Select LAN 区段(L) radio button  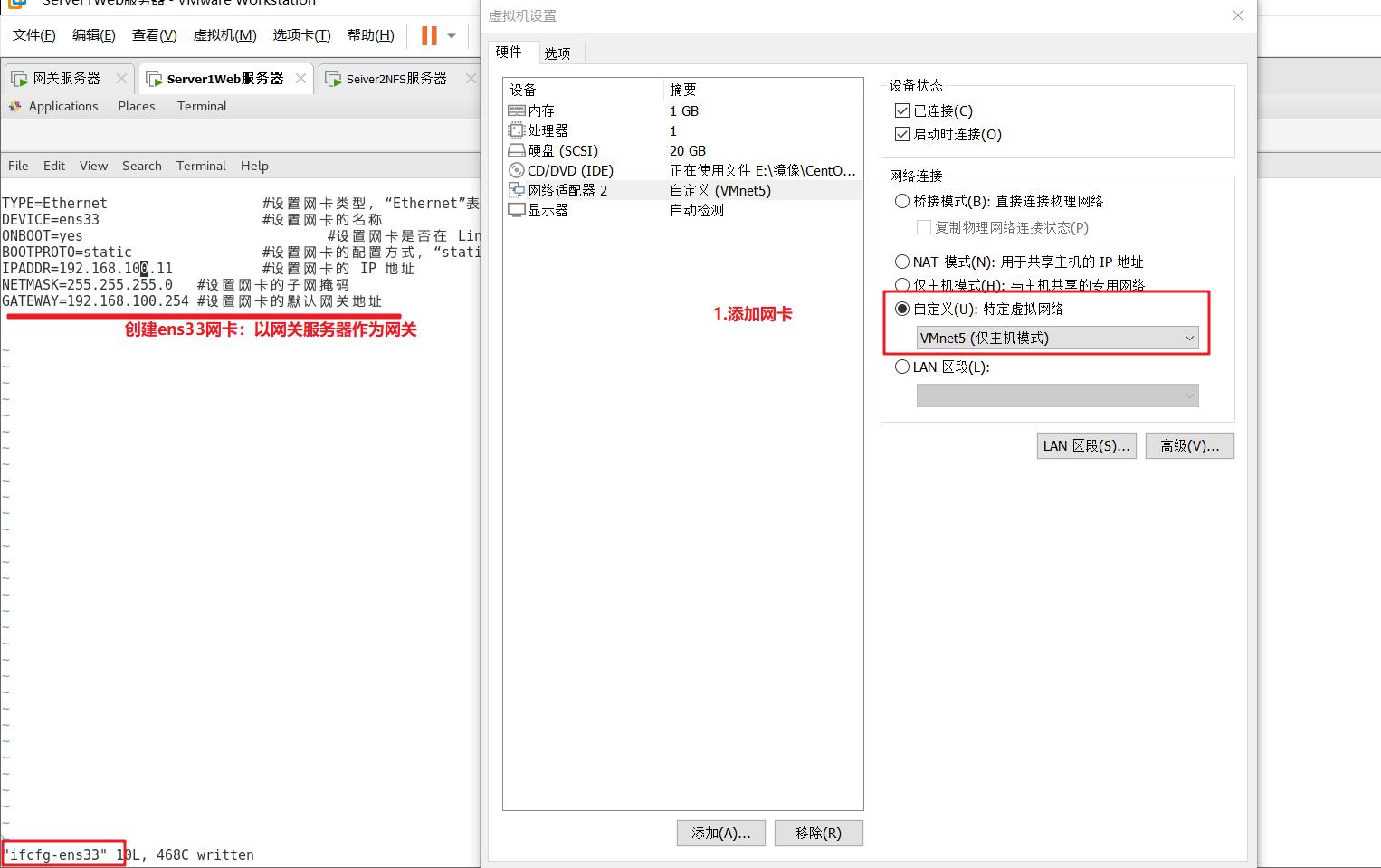tap(902, 367)
